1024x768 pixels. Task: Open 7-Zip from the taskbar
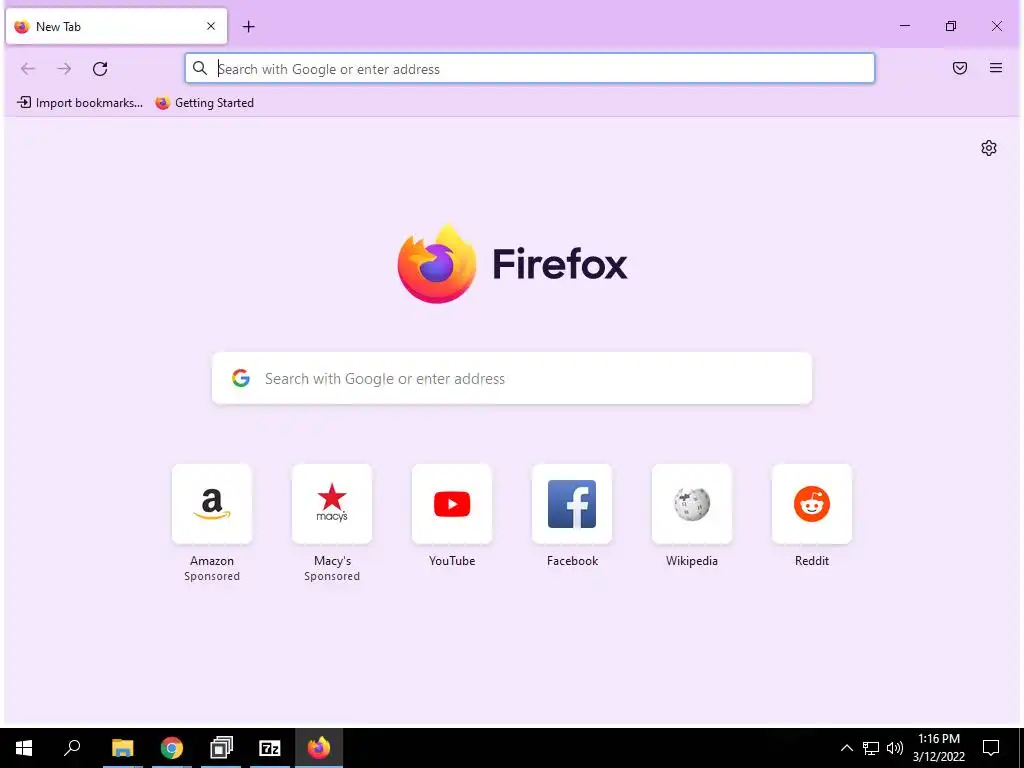[x=270, y=748]
